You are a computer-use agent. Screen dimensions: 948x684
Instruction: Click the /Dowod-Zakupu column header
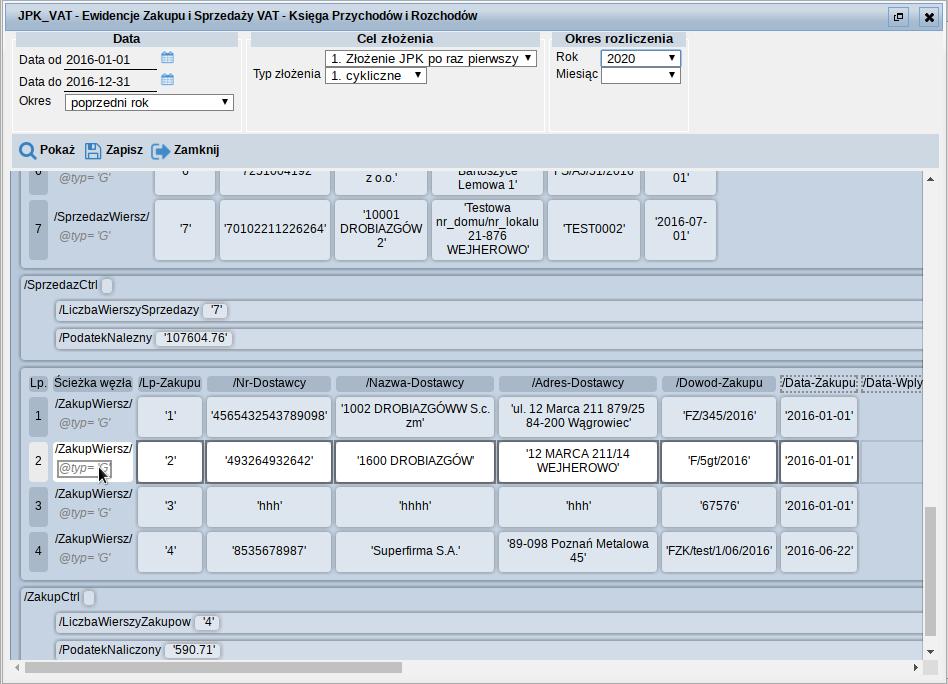(x=719, y=383)
